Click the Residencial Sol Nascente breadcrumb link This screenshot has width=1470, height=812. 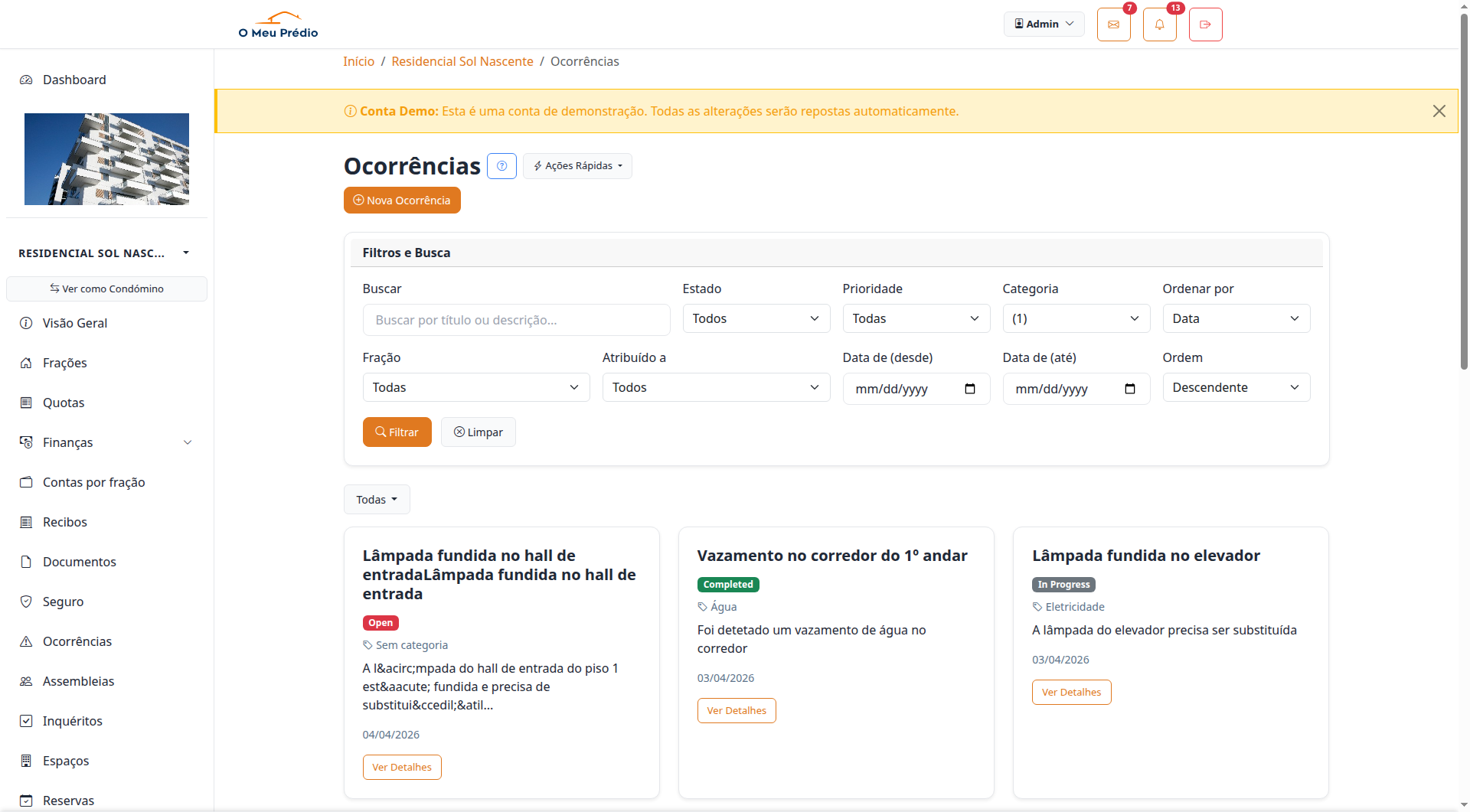click(462, 61)
